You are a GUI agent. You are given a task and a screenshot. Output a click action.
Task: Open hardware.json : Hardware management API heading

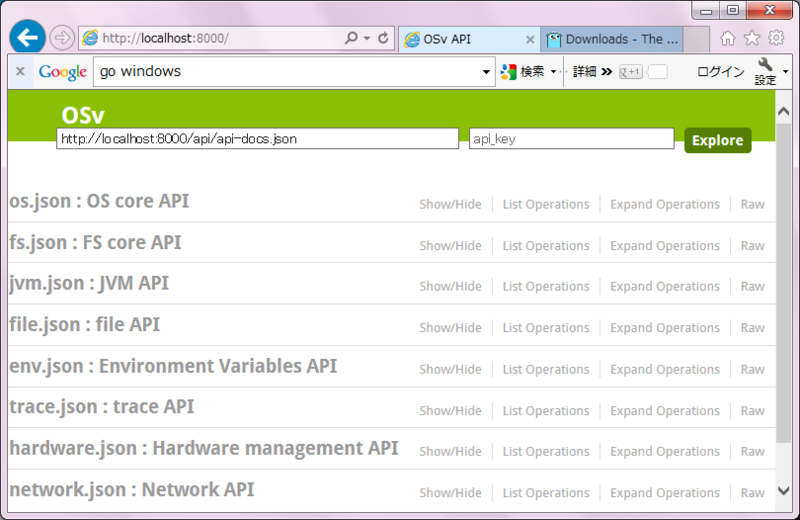(x=204, y=448)
